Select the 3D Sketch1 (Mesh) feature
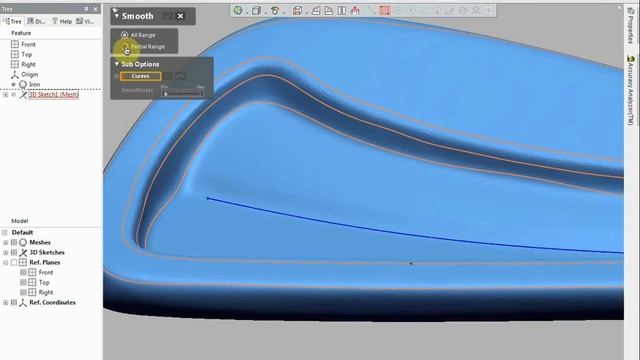The width and height of the screenshot is (640, 360). [53, 95]
